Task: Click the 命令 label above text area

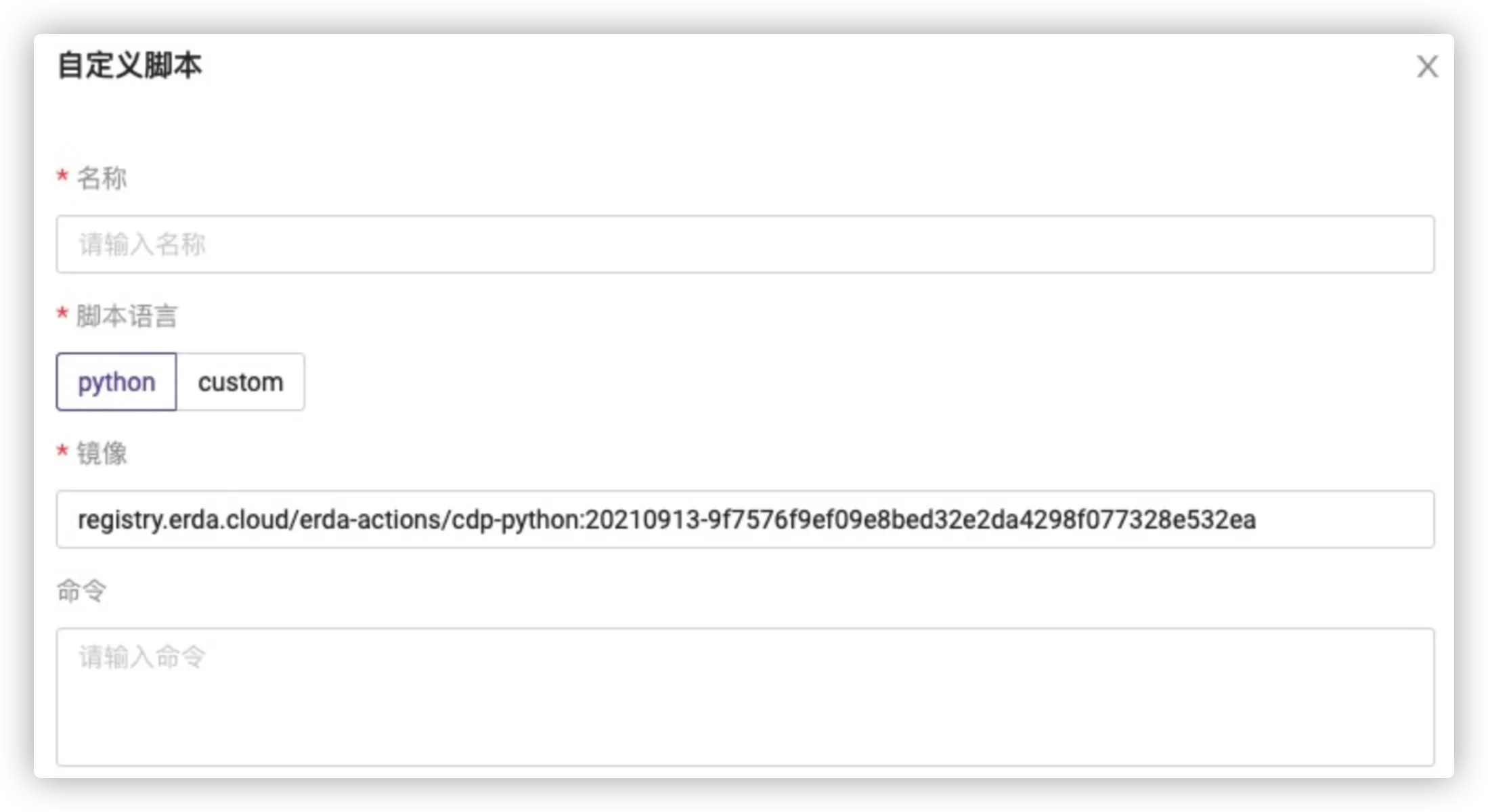Action: tap(81, 590)
